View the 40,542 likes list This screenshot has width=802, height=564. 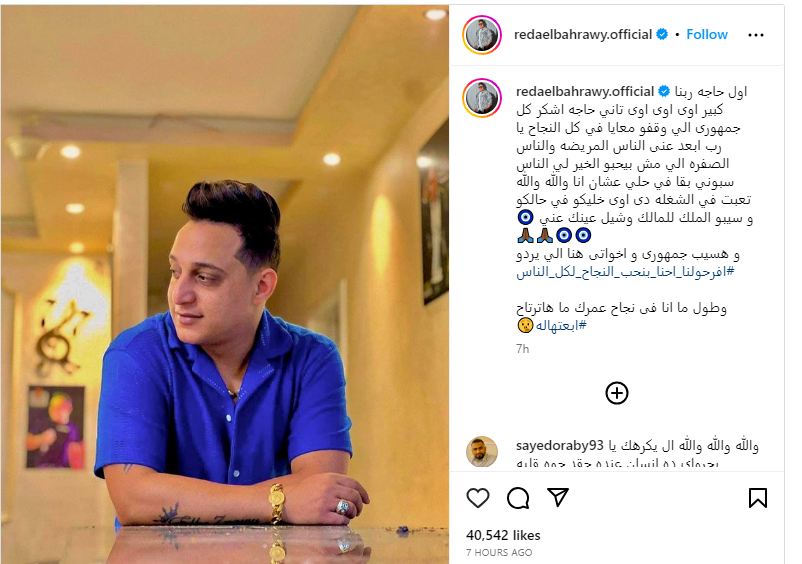coord(503,535)
